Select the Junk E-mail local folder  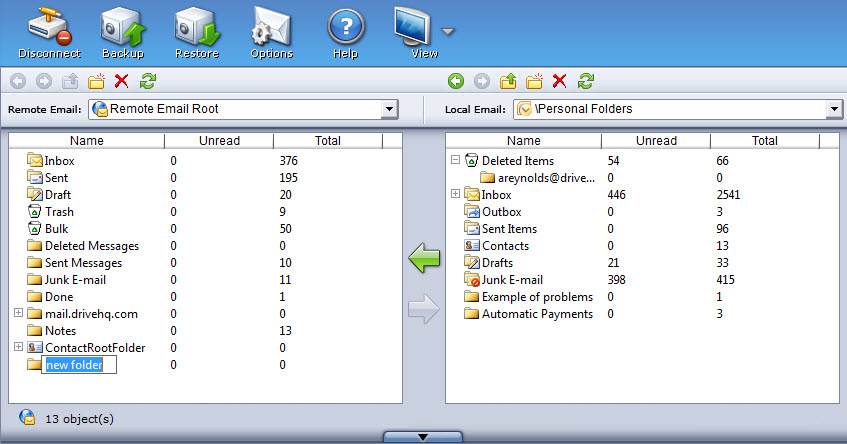click(x=512, y=280)
